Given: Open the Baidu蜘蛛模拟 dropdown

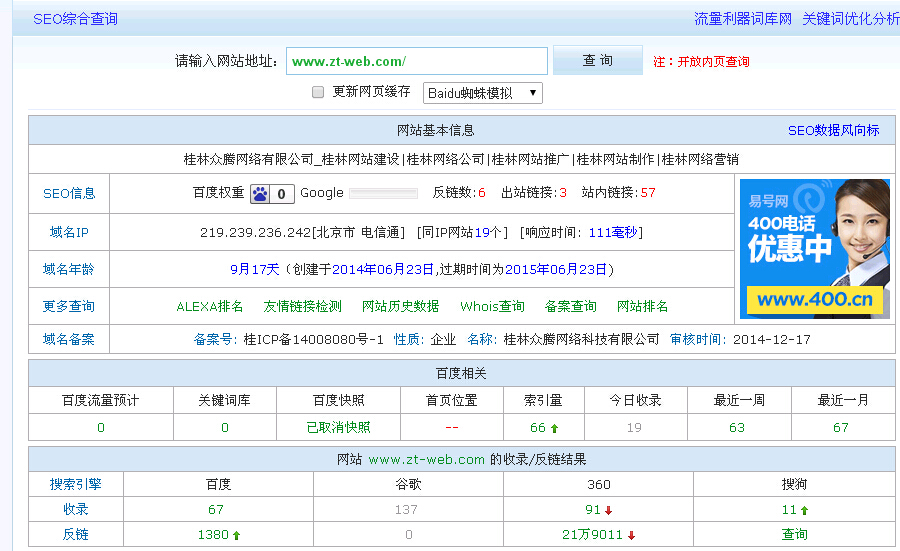Looking at the screenshot, I should click(483, 93).
